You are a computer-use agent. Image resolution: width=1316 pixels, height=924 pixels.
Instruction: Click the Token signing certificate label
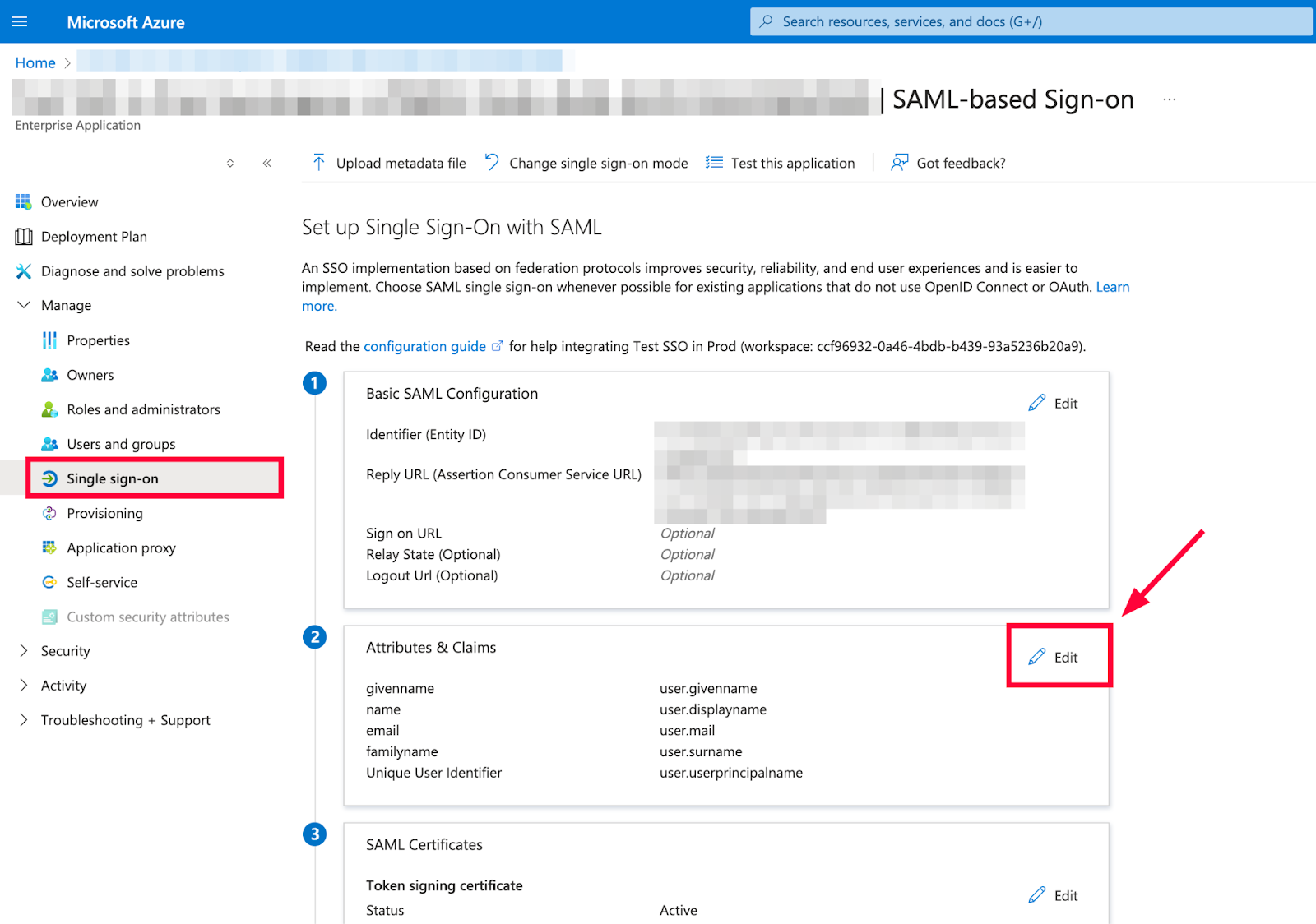(444, 885)
